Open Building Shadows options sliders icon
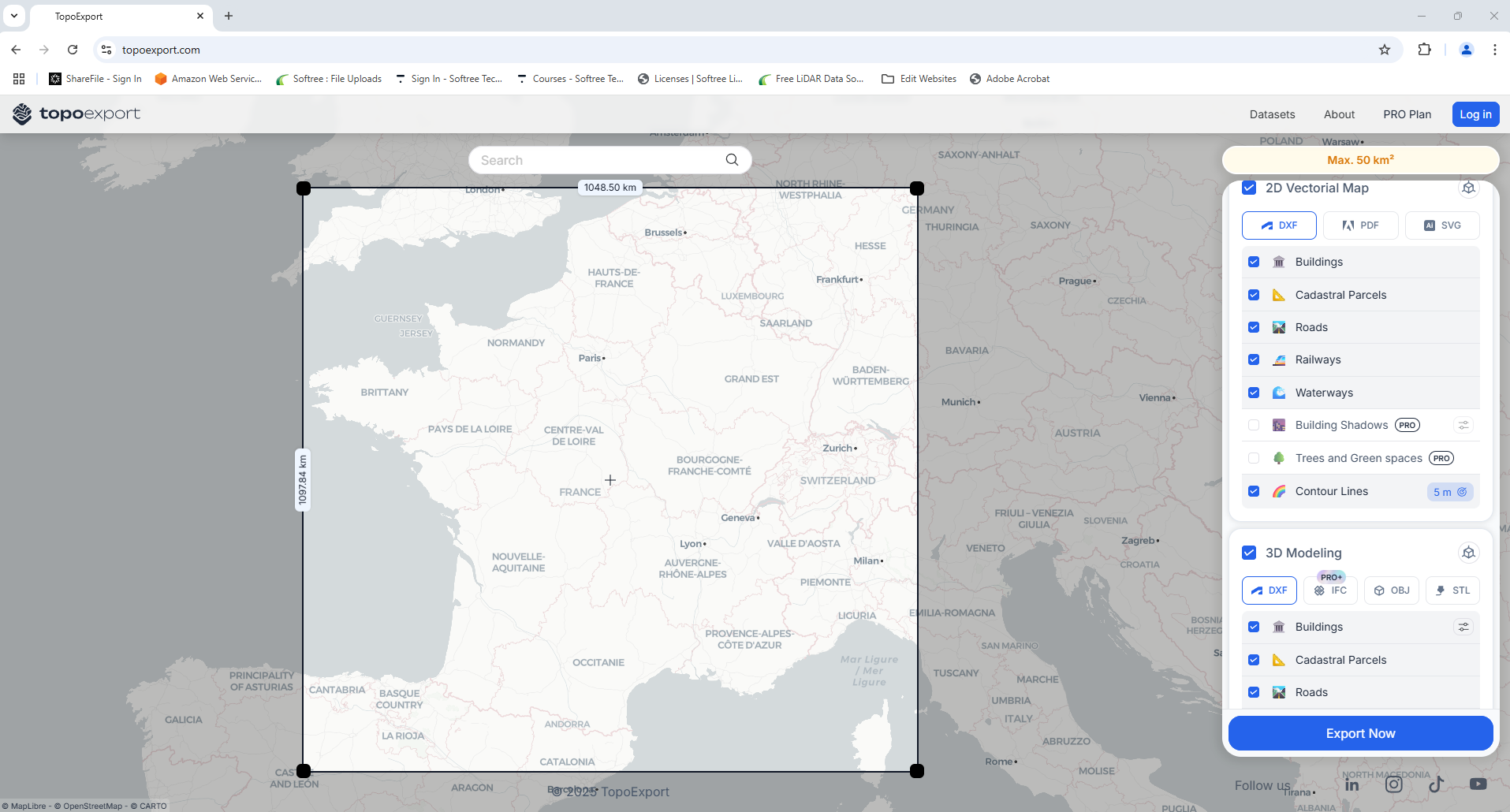Screen dimensions: 1510x812 pyautogui.click(x=1463, y=425)
